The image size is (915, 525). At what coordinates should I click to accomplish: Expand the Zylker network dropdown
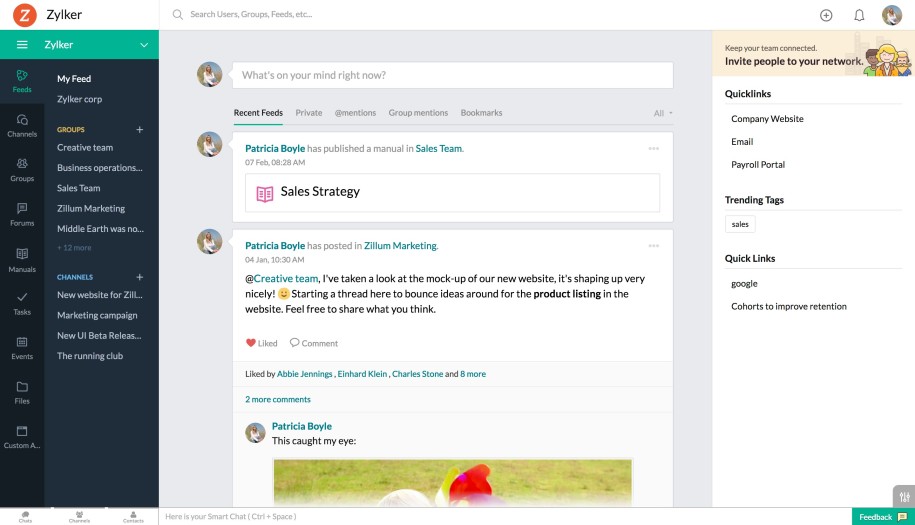144,45
